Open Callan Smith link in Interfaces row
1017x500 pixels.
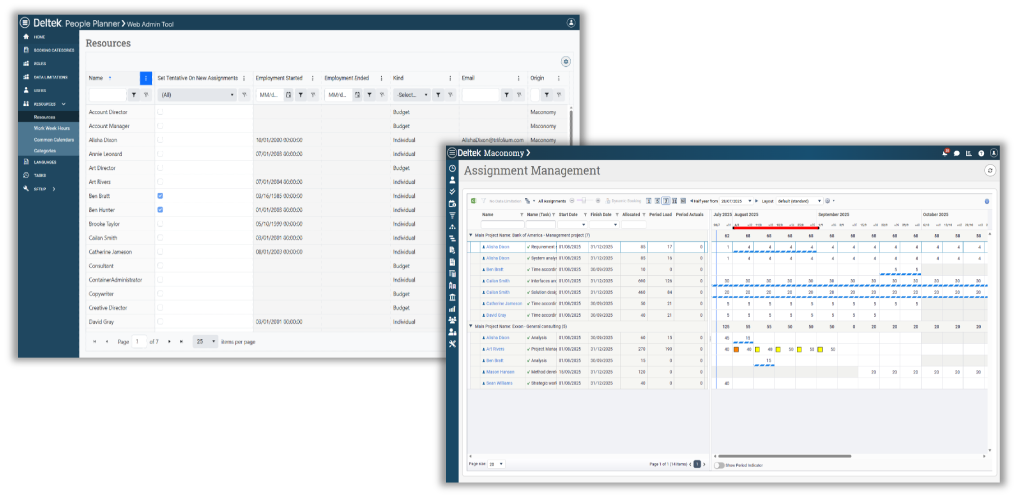(496, 281)
